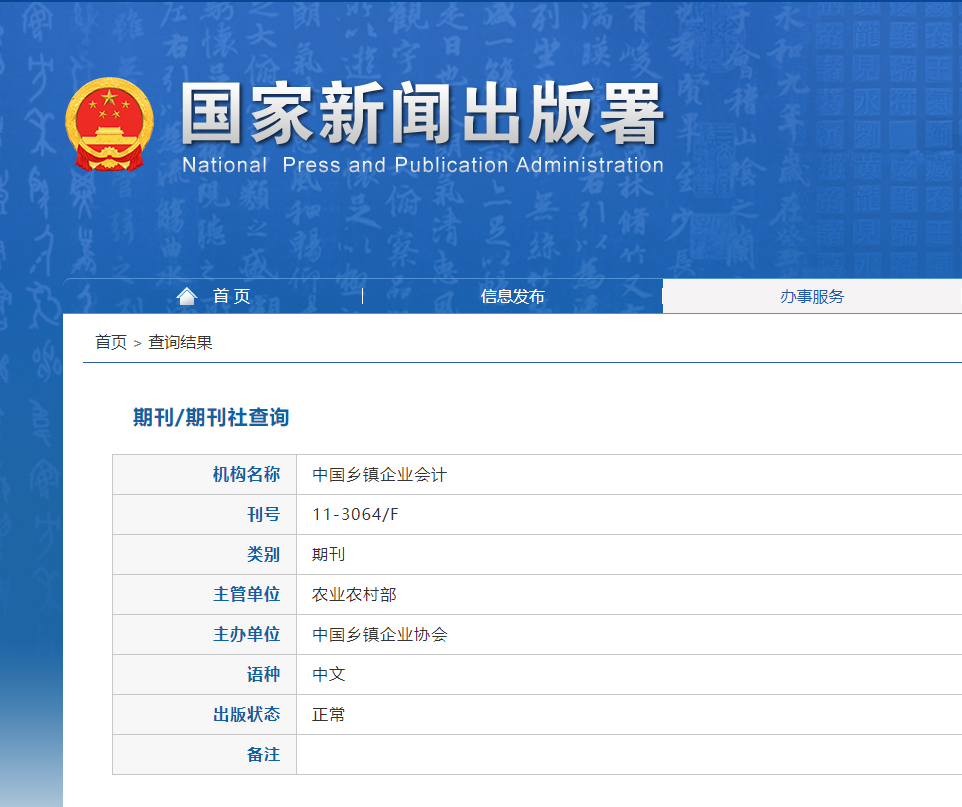Open the 首页 navigation tab
Viewport: 962px width, 807px height.
click(x=231, y=296)
